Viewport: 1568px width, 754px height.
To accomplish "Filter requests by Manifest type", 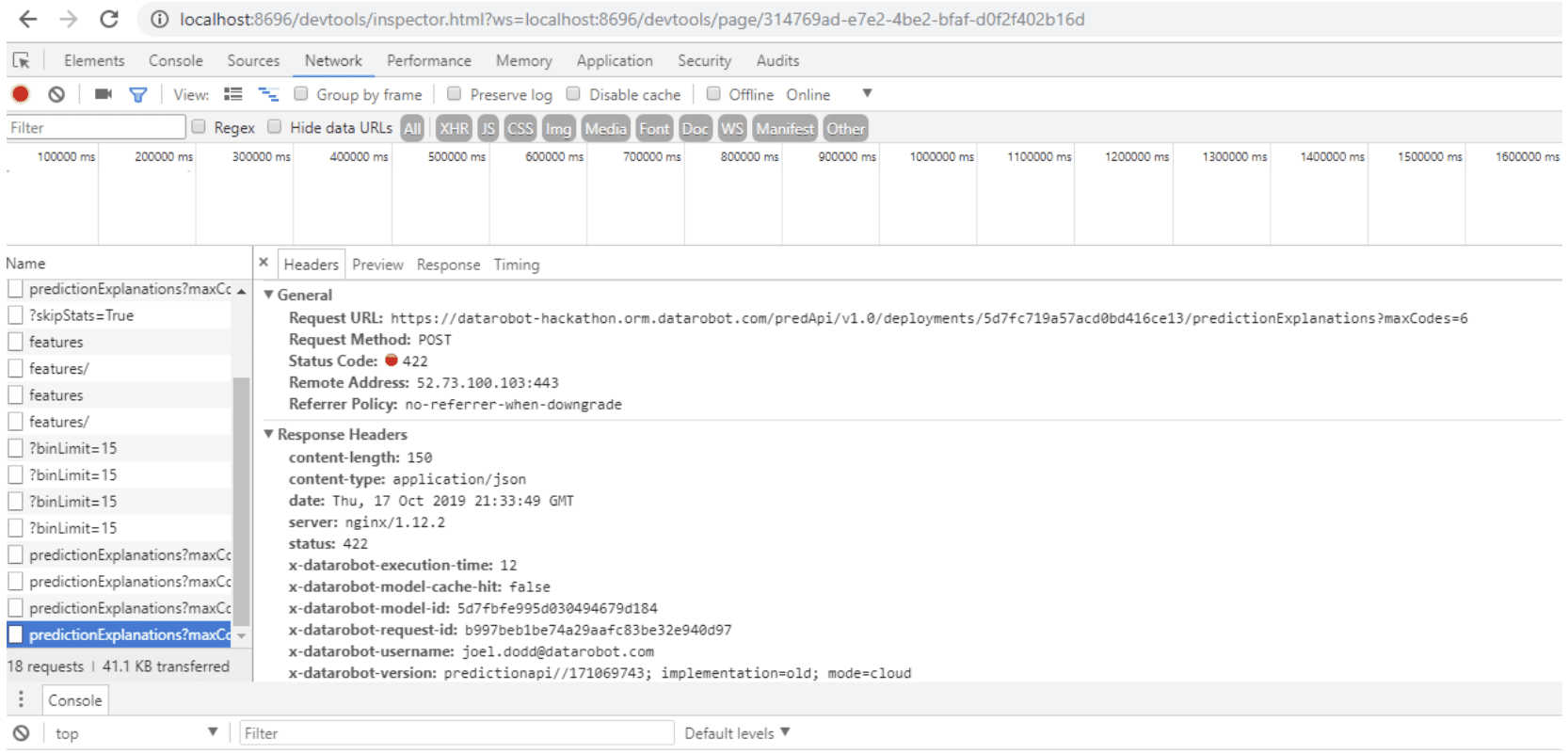I will (785, 128).
